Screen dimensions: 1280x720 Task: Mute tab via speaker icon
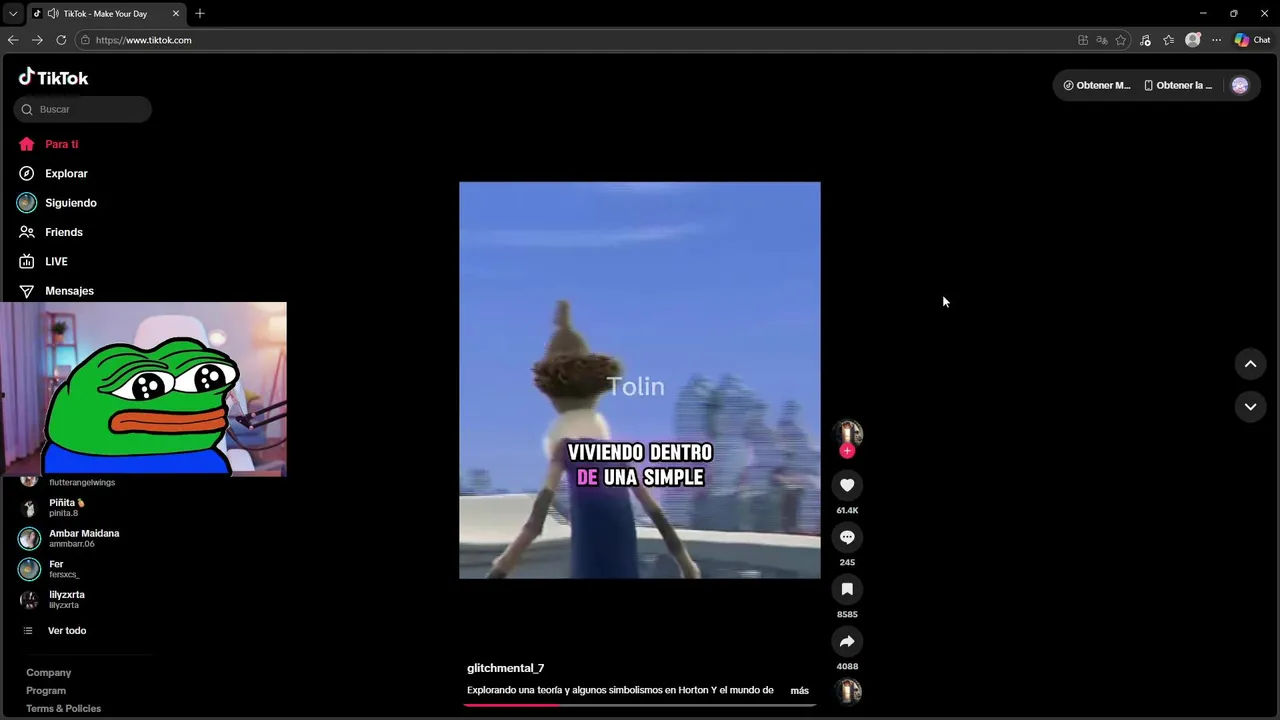coord(52,13)
